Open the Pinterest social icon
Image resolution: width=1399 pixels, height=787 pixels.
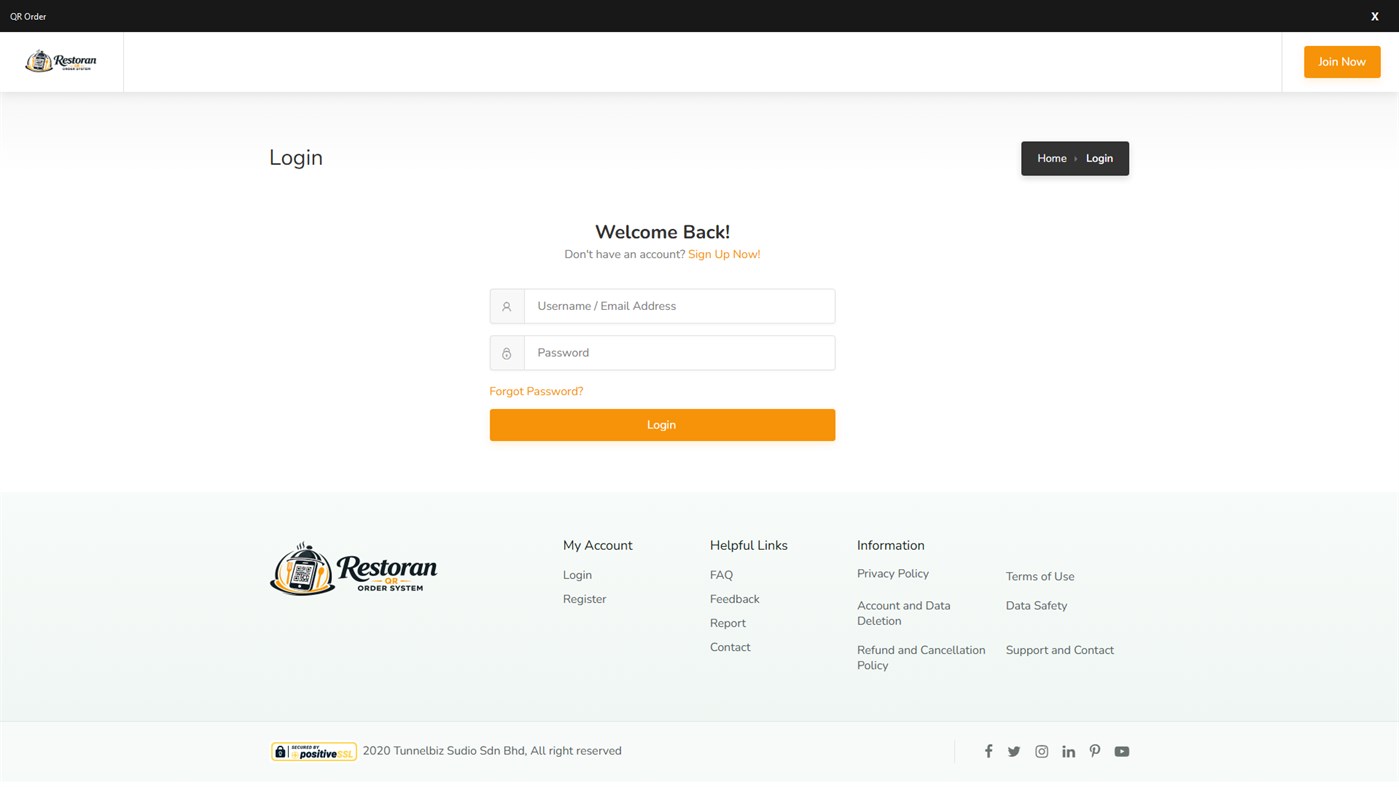pos(1095,751)
